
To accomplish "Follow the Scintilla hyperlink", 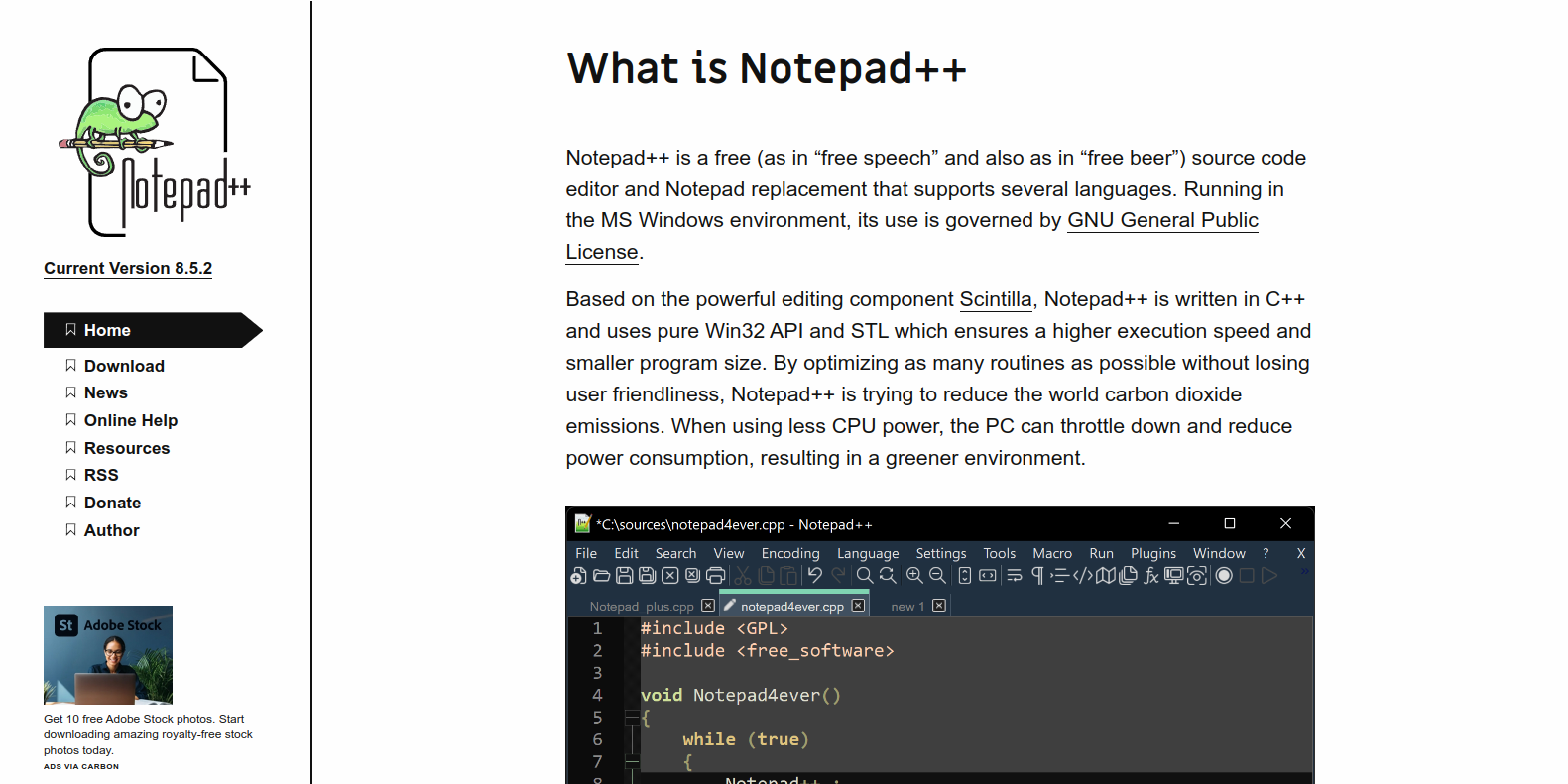I will 996,299.
